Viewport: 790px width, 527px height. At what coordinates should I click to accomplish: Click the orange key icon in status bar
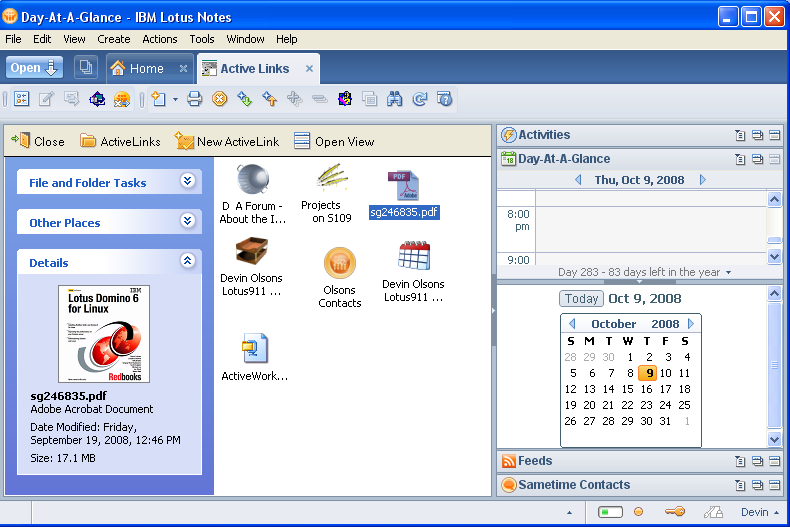coord(675,512)
